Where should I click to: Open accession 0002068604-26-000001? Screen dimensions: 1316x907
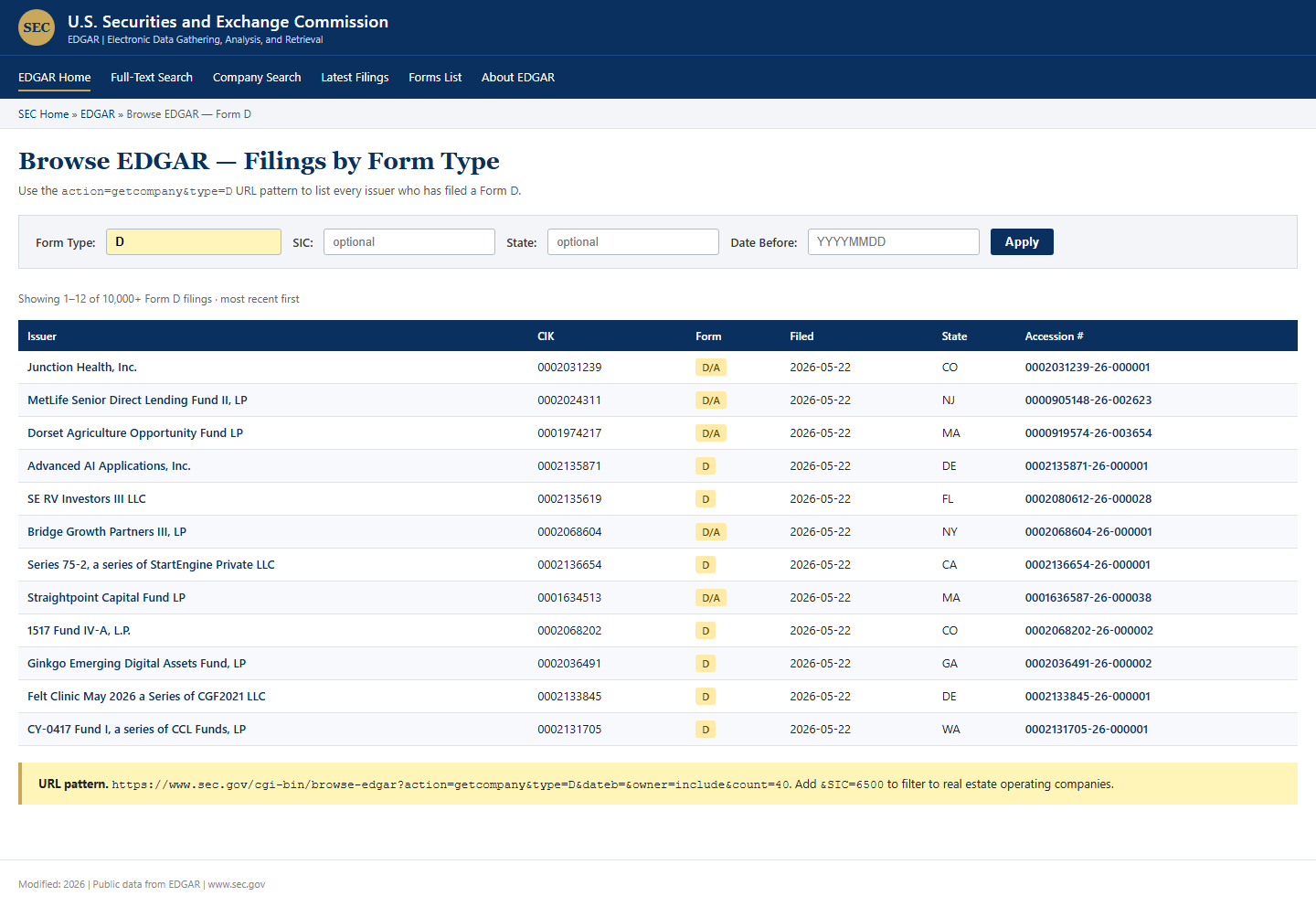[x=1088, y=532]
